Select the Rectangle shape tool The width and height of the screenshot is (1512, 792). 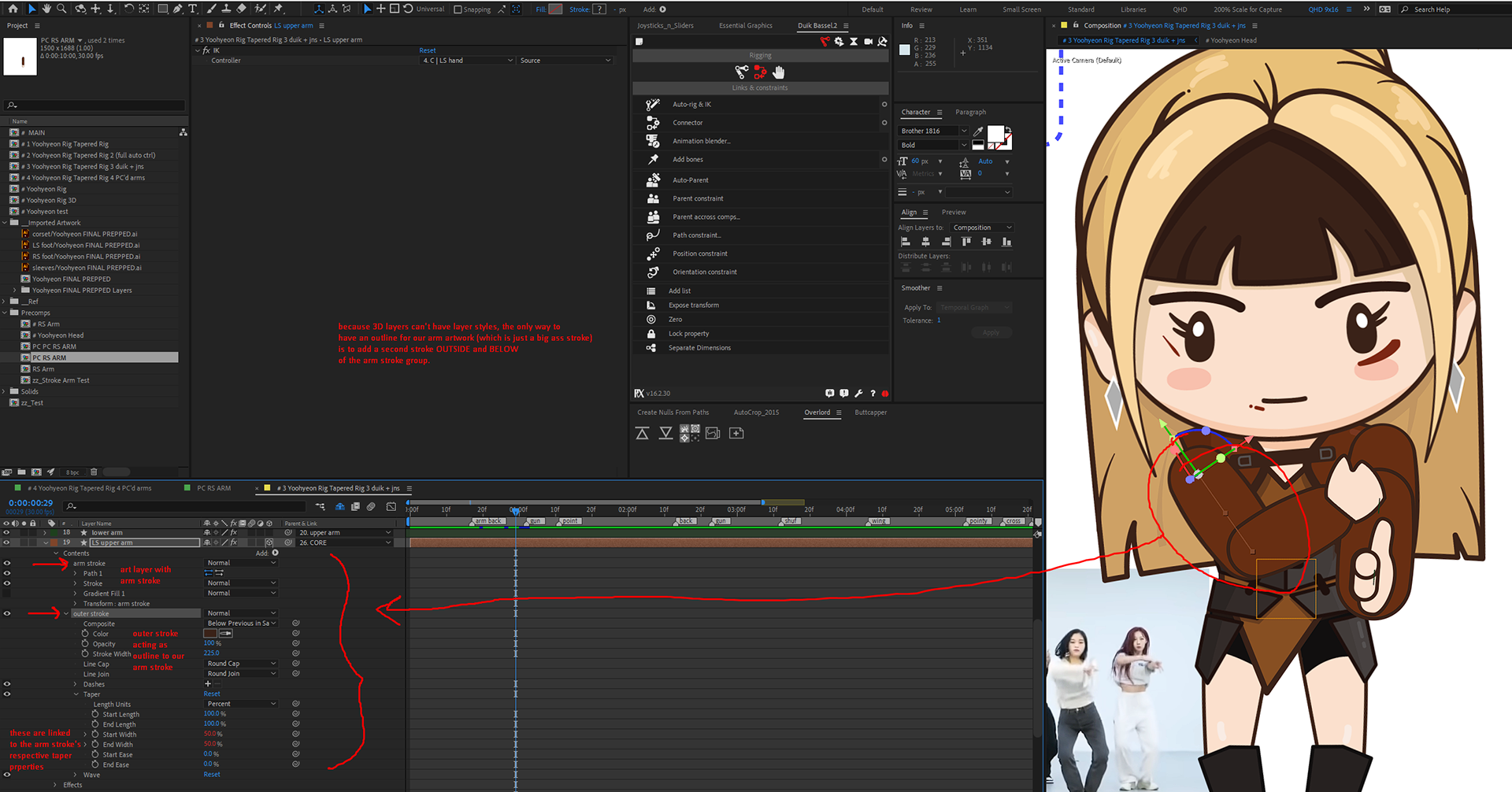(x=162, y=9)
